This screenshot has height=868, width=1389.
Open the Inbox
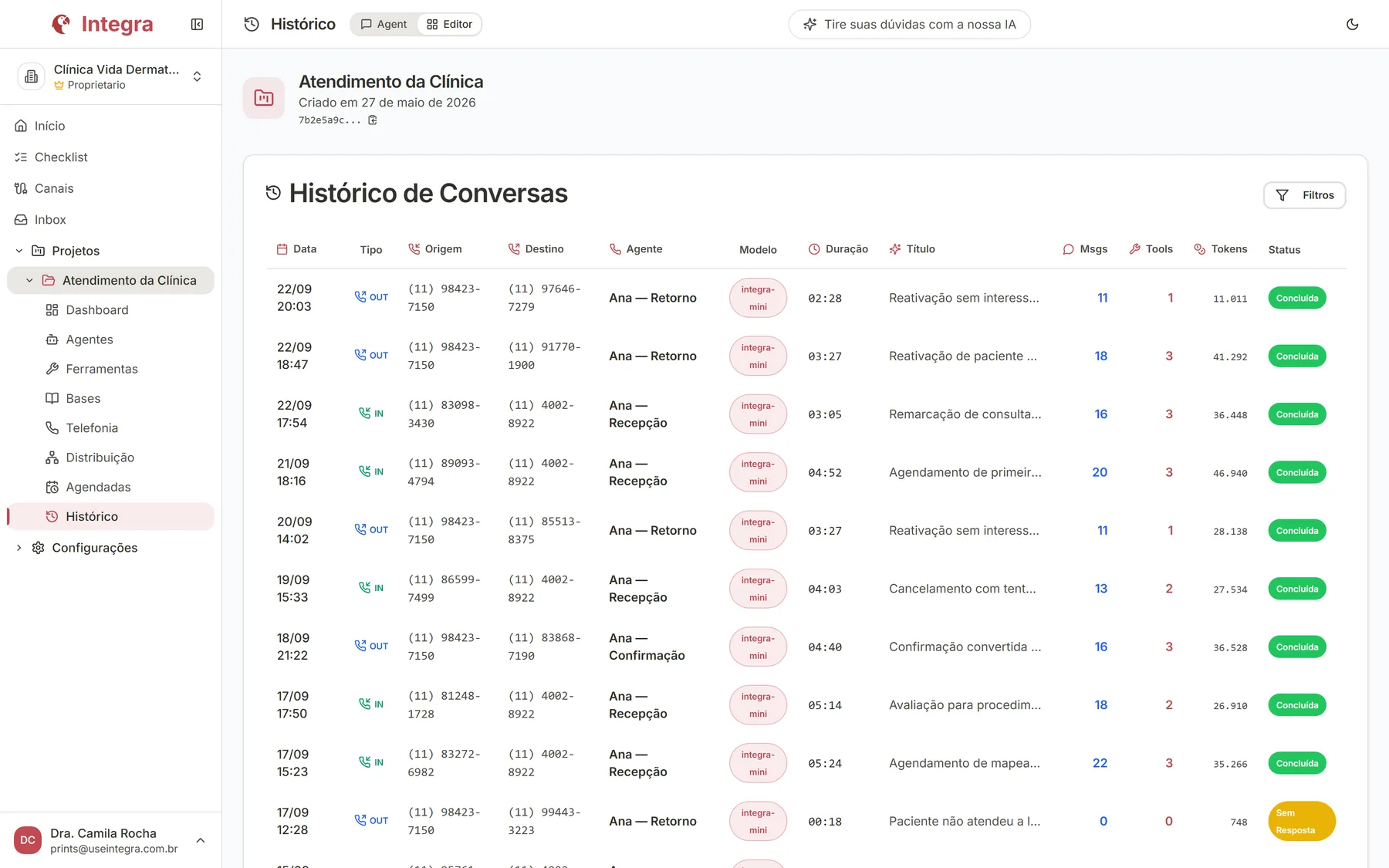pyautogui.click(x=110, y=220)
